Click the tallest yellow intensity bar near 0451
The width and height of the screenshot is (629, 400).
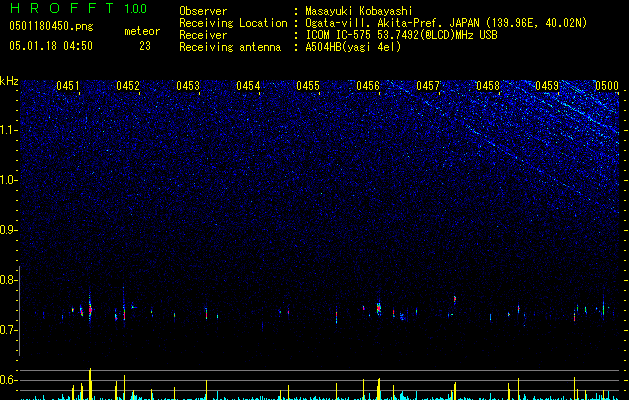pyautogui.click(x=90, y=384)
